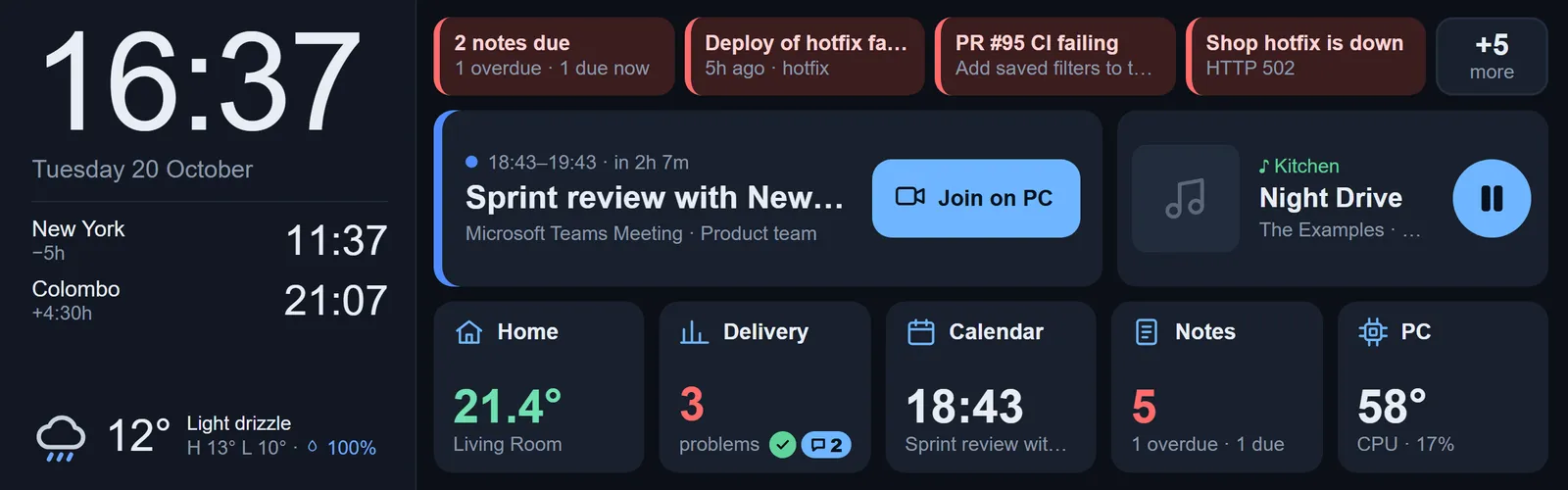Click the 12° current temperature
Screen dimensions: 1568x490
coord(138,436)
